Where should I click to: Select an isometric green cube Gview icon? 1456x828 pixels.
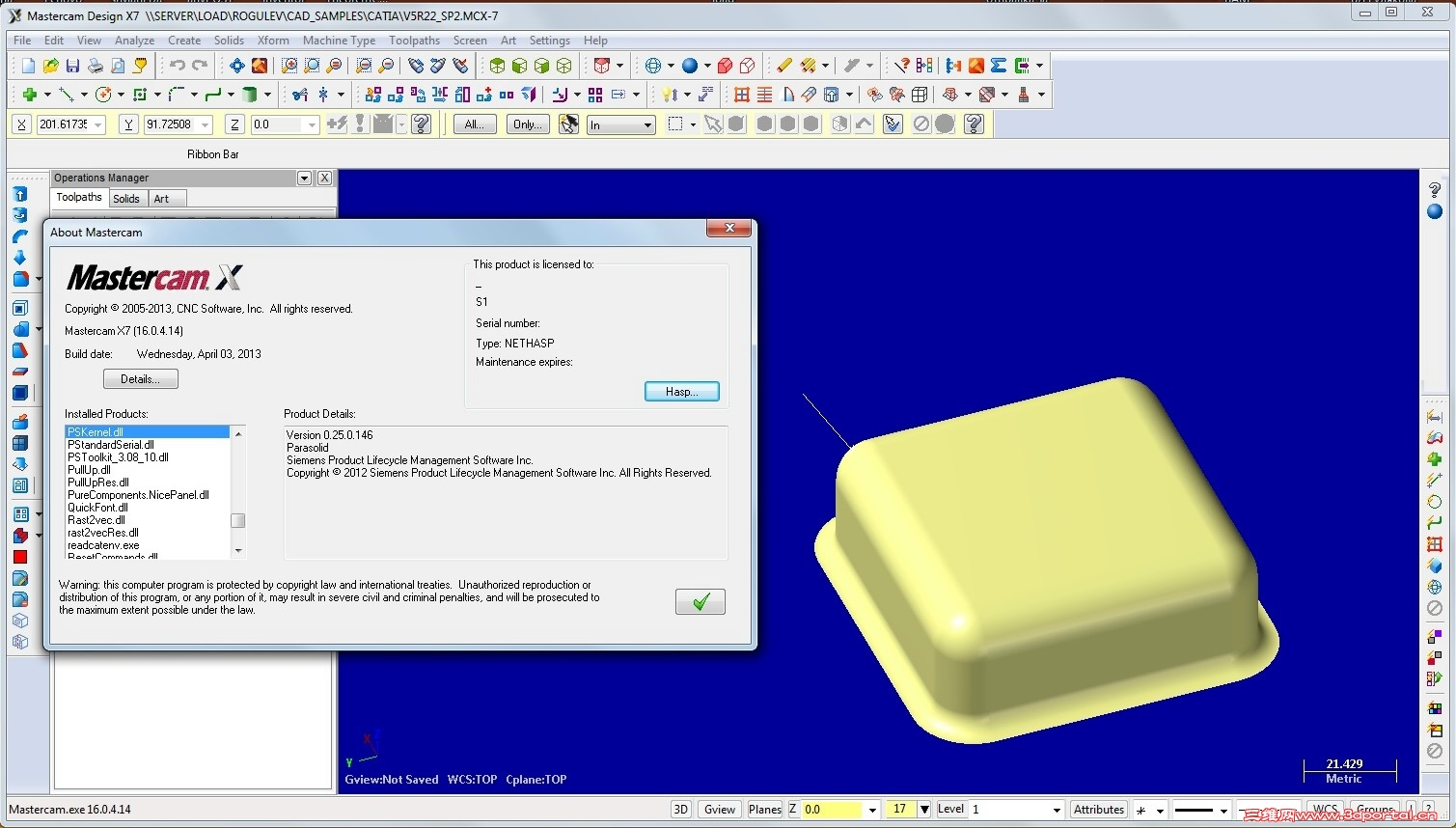click(564, 66)
